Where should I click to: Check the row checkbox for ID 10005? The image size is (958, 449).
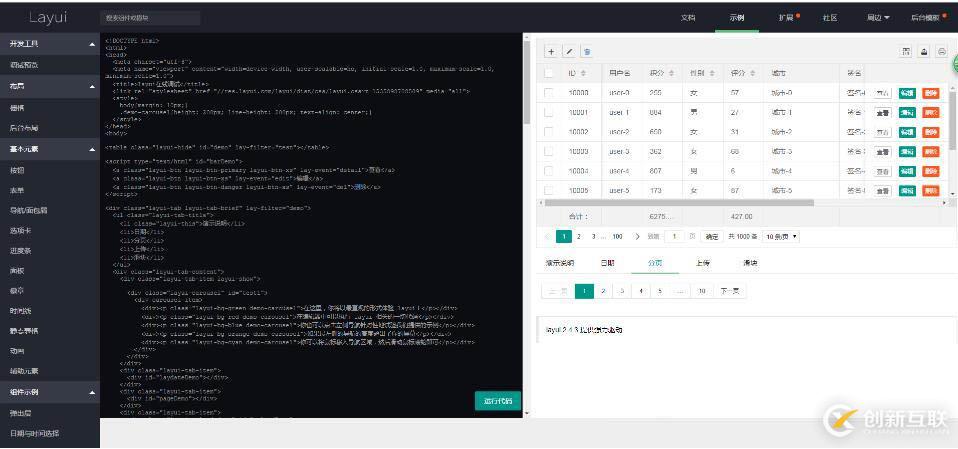[x=549, y=191]
